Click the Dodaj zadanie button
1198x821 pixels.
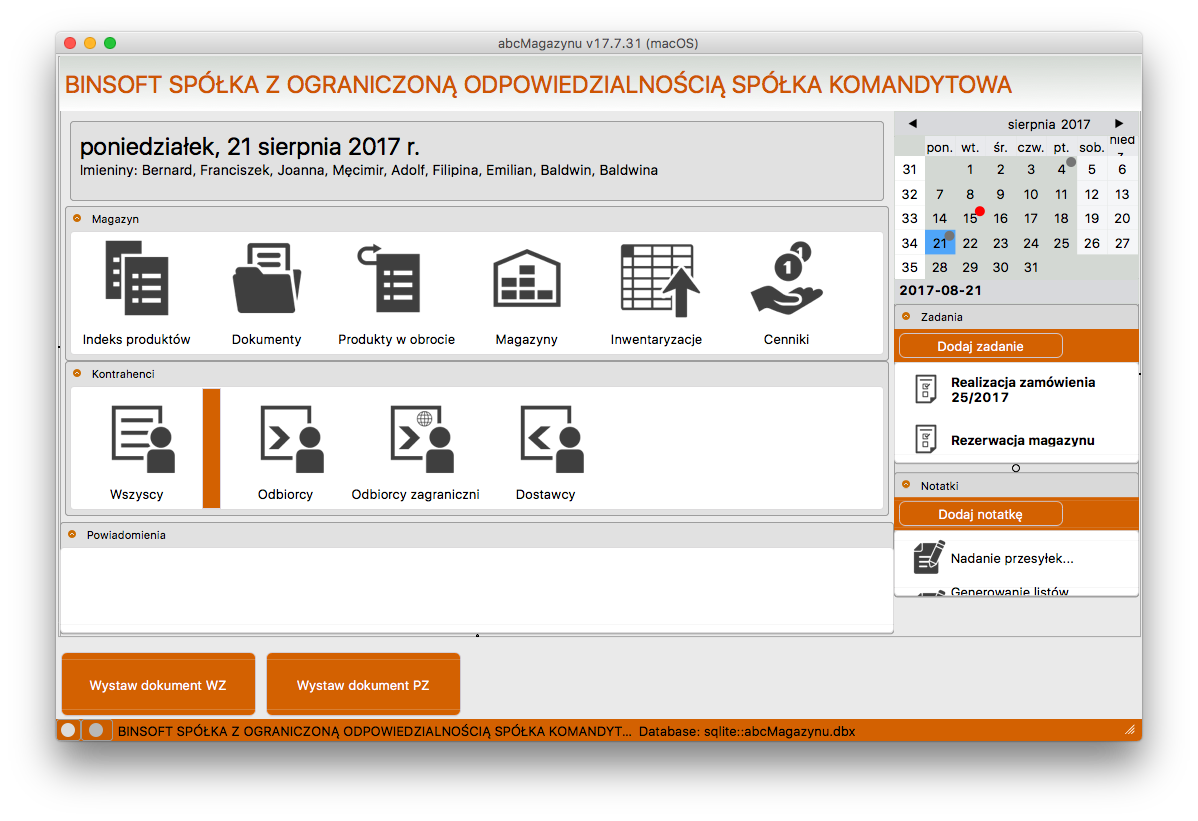point(980,346)
